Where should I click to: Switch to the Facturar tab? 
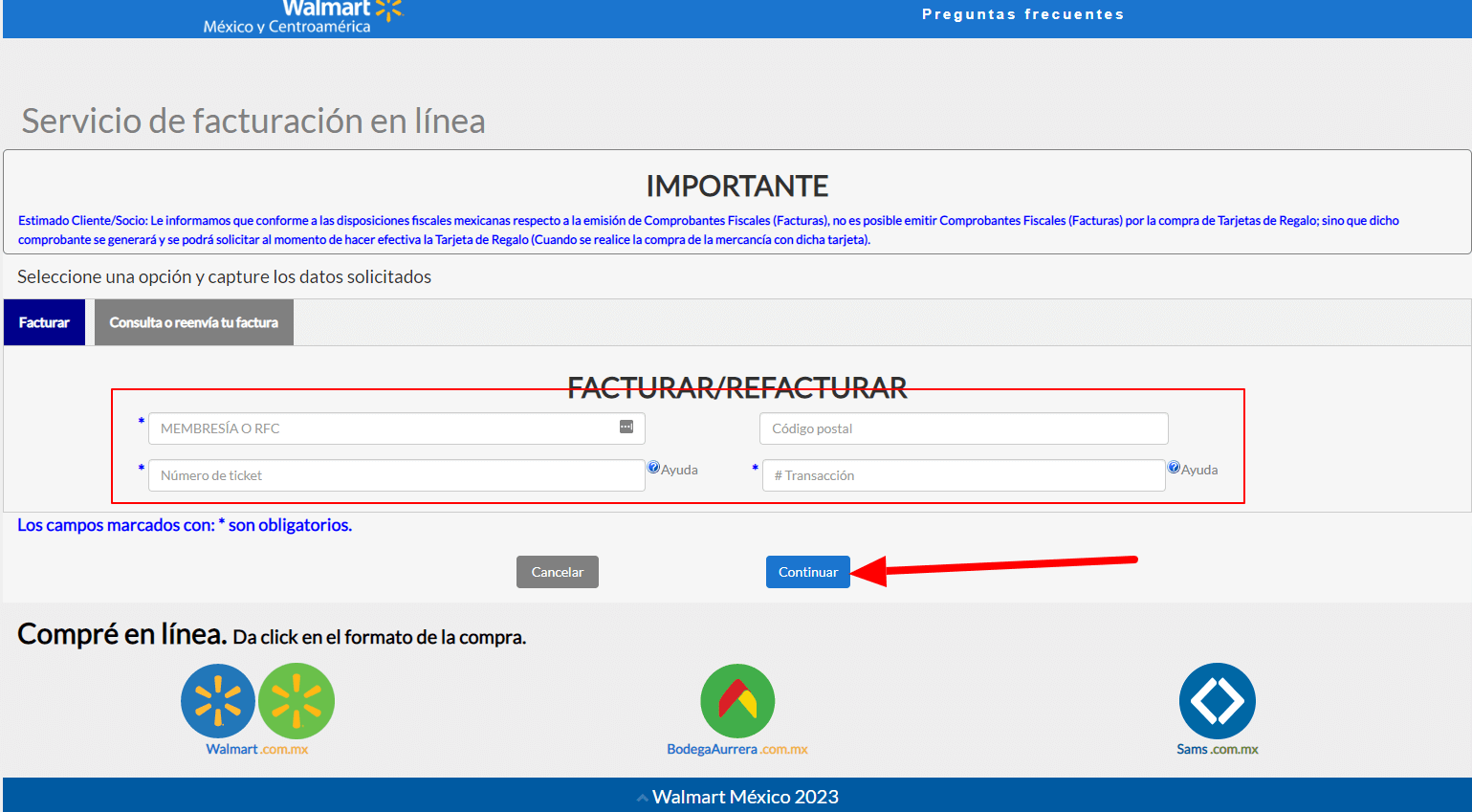42,322
